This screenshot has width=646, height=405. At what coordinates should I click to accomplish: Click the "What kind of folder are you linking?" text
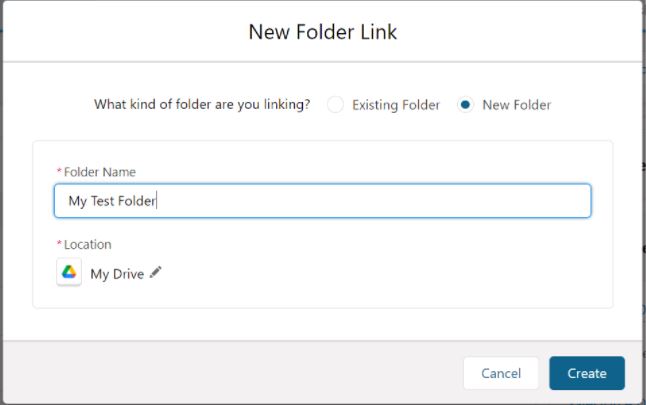click(202, 105)
